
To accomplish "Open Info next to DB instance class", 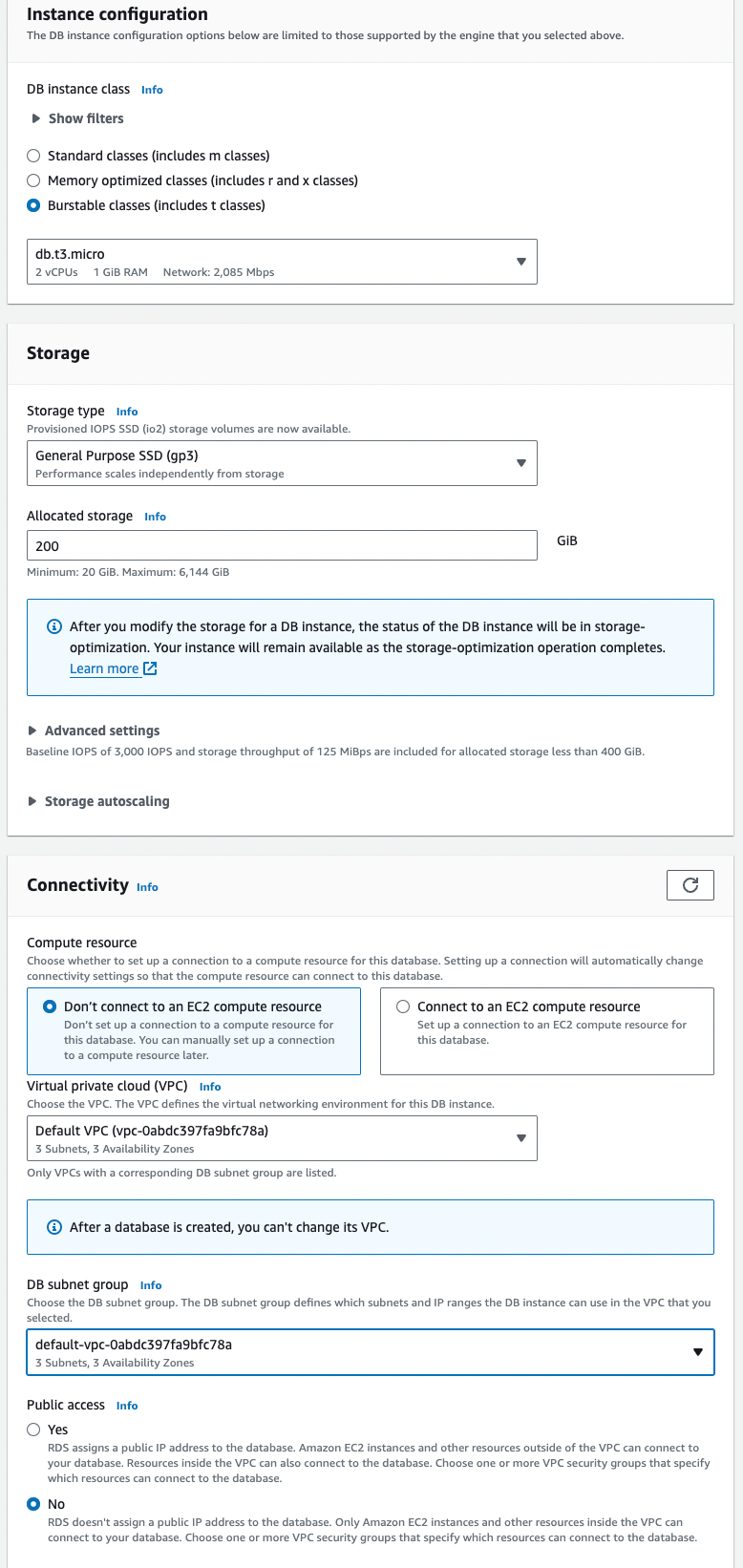I will (x=152, y=90).
